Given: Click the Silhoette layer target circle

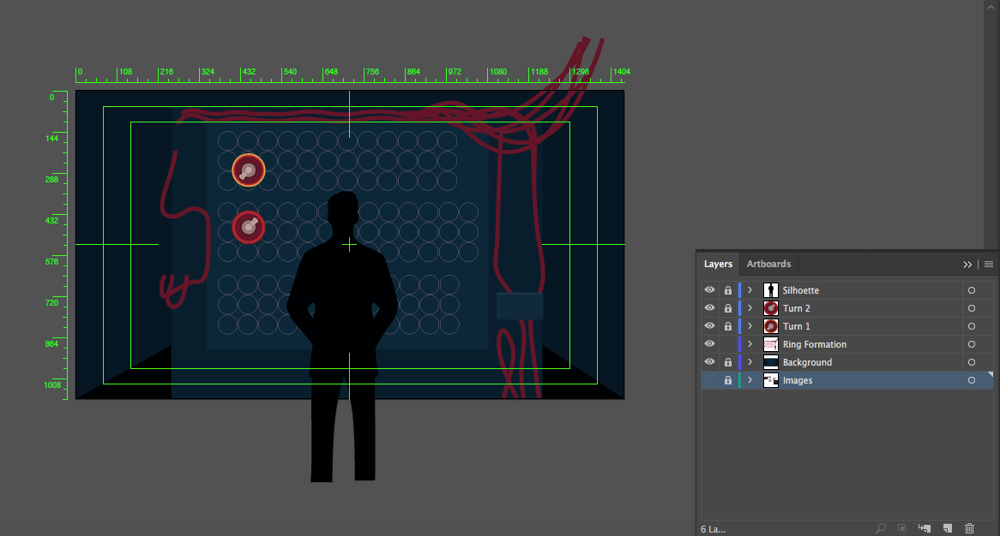Looking at the screenshot, I should coord(971,290).
